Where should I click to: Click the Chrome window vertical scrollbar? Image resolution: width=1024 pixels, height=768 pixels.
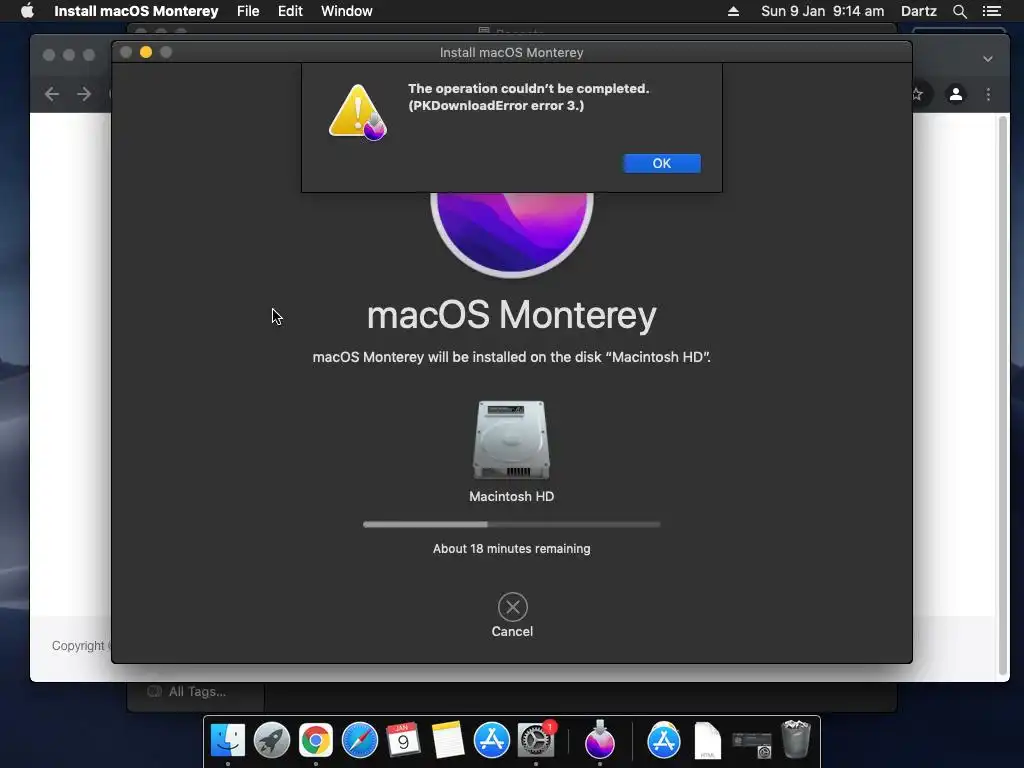(x=1003, y=395)
